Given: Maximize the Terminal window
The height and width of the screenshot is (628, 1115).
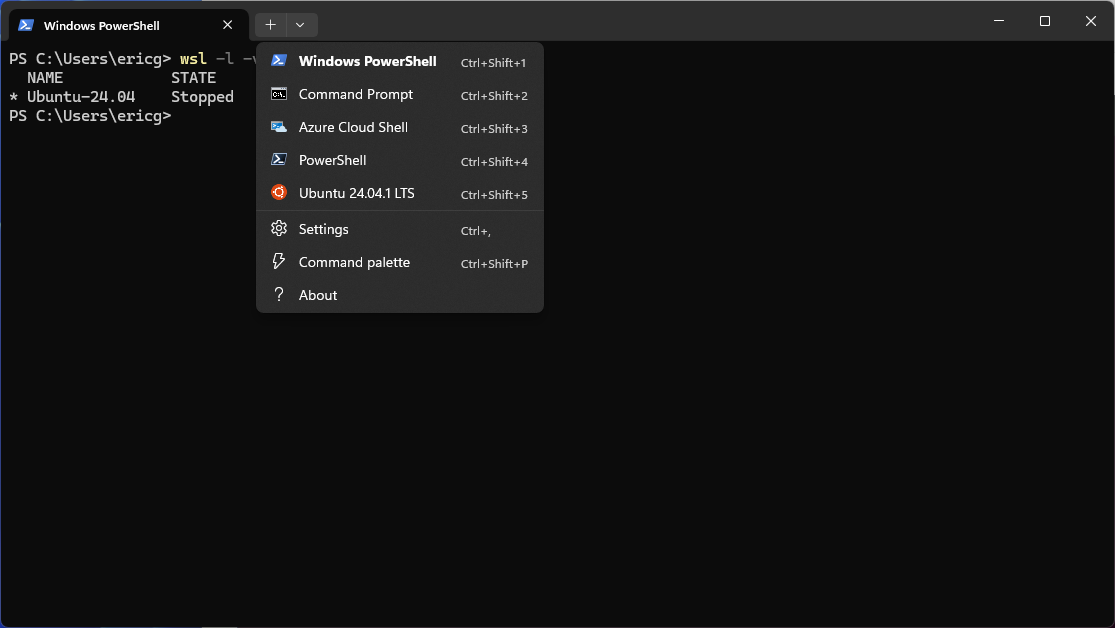Looking at the screenshot, I should coord(1045,21).
